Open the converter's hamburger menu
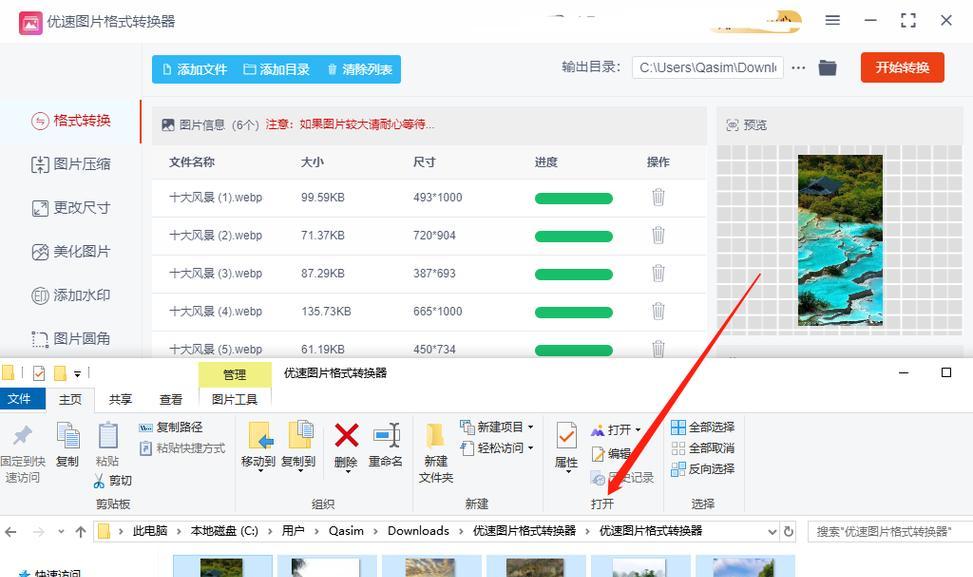Screen dimensions: 973x577 click(832, 20)
